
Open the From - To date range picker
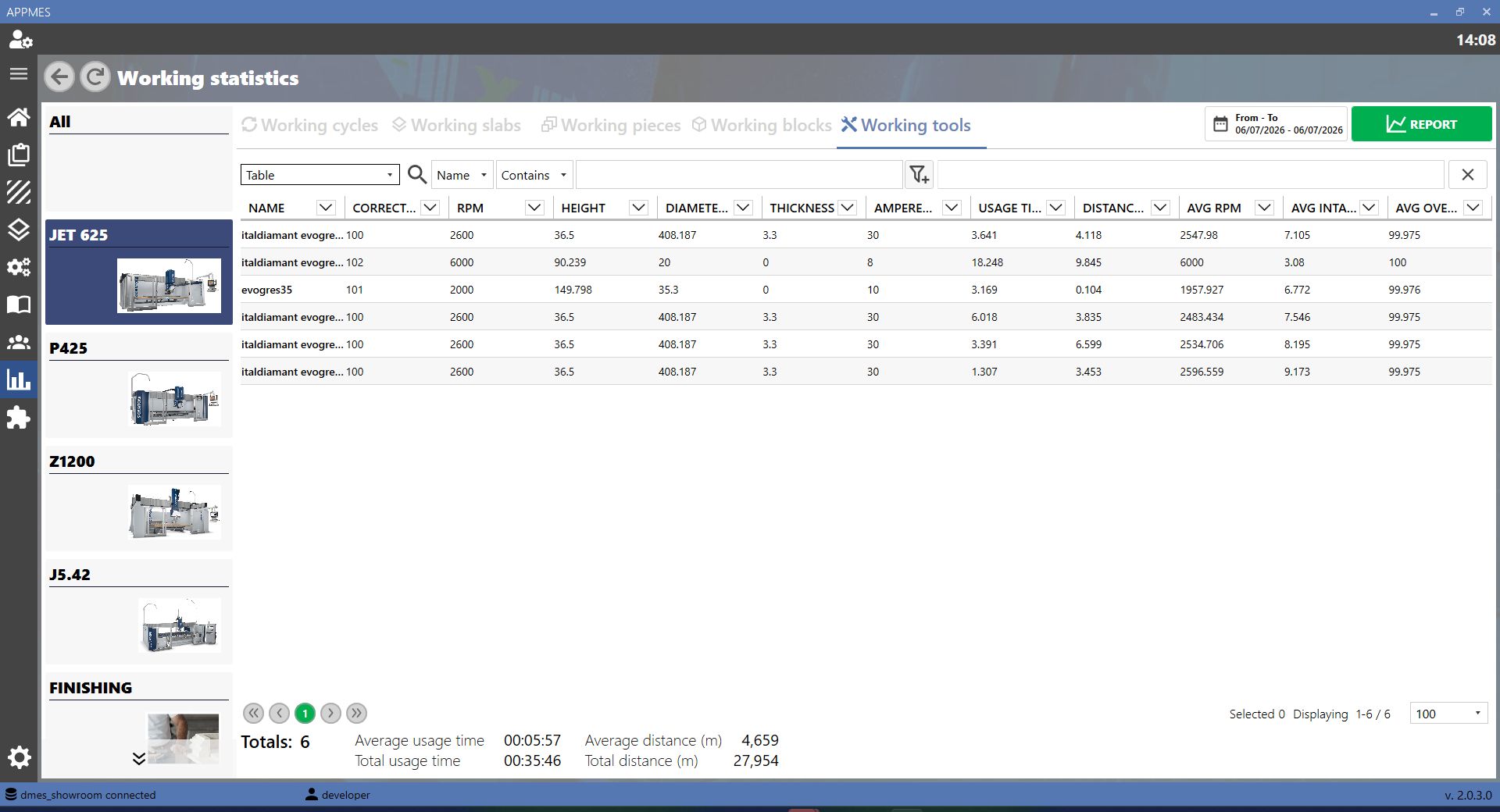coord(1277,124)
